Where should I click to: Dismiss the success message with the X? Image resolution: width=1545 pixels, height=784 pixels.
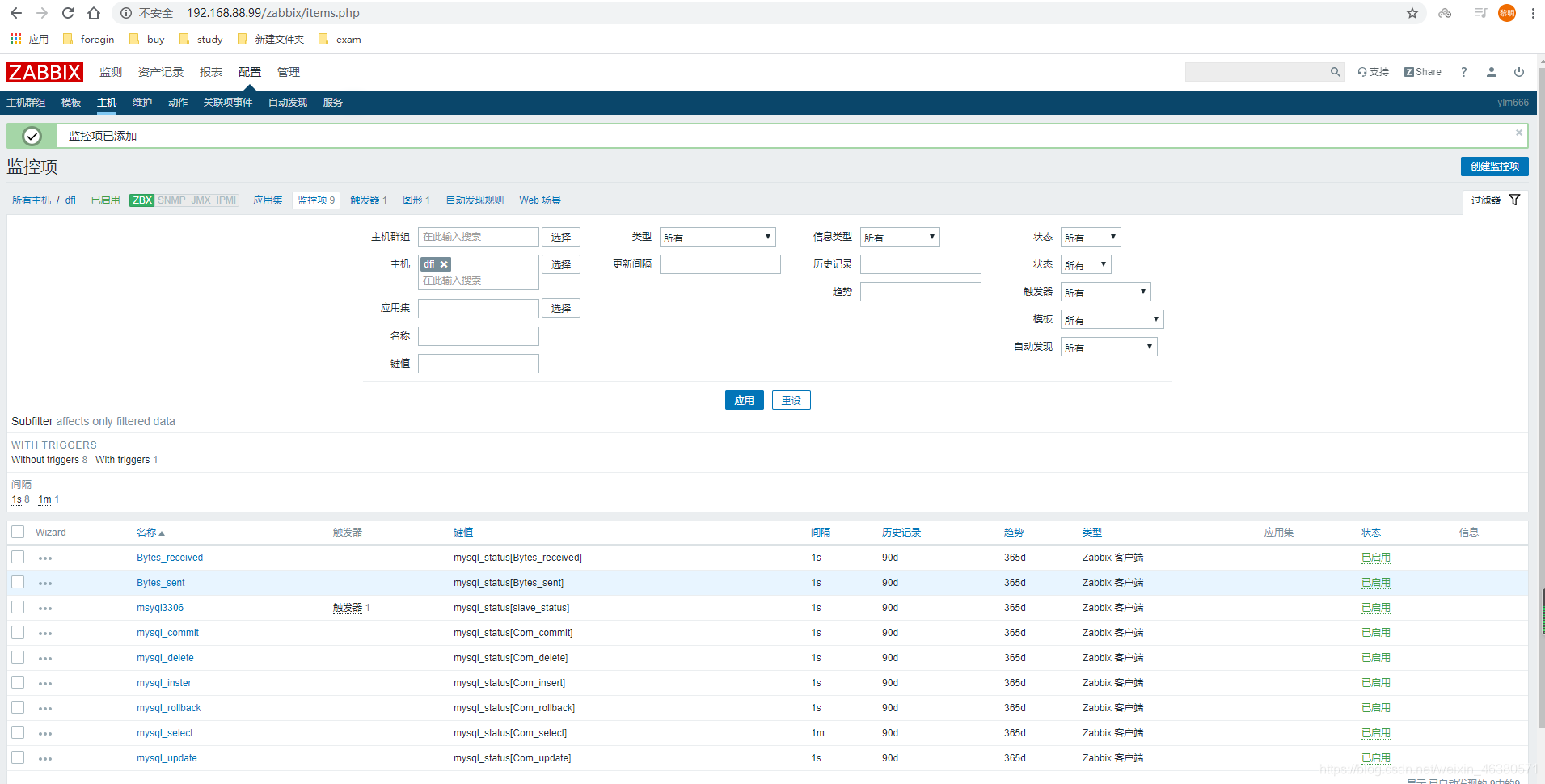(1519, 133)
